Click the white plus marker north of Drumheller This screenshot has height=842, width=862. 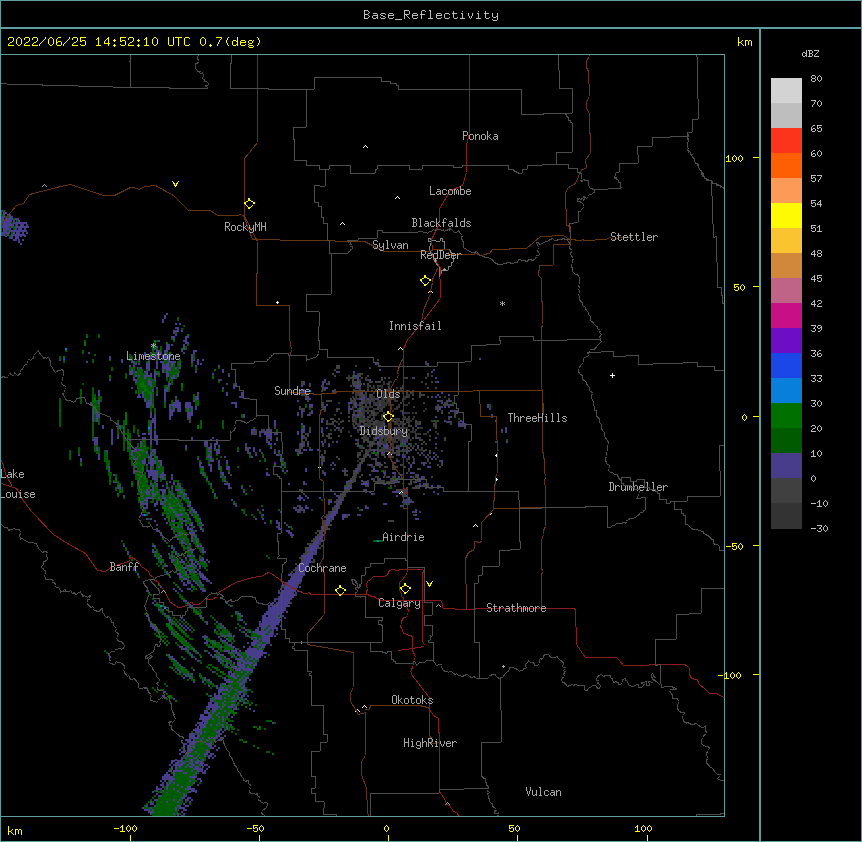[x=612, y=375]
